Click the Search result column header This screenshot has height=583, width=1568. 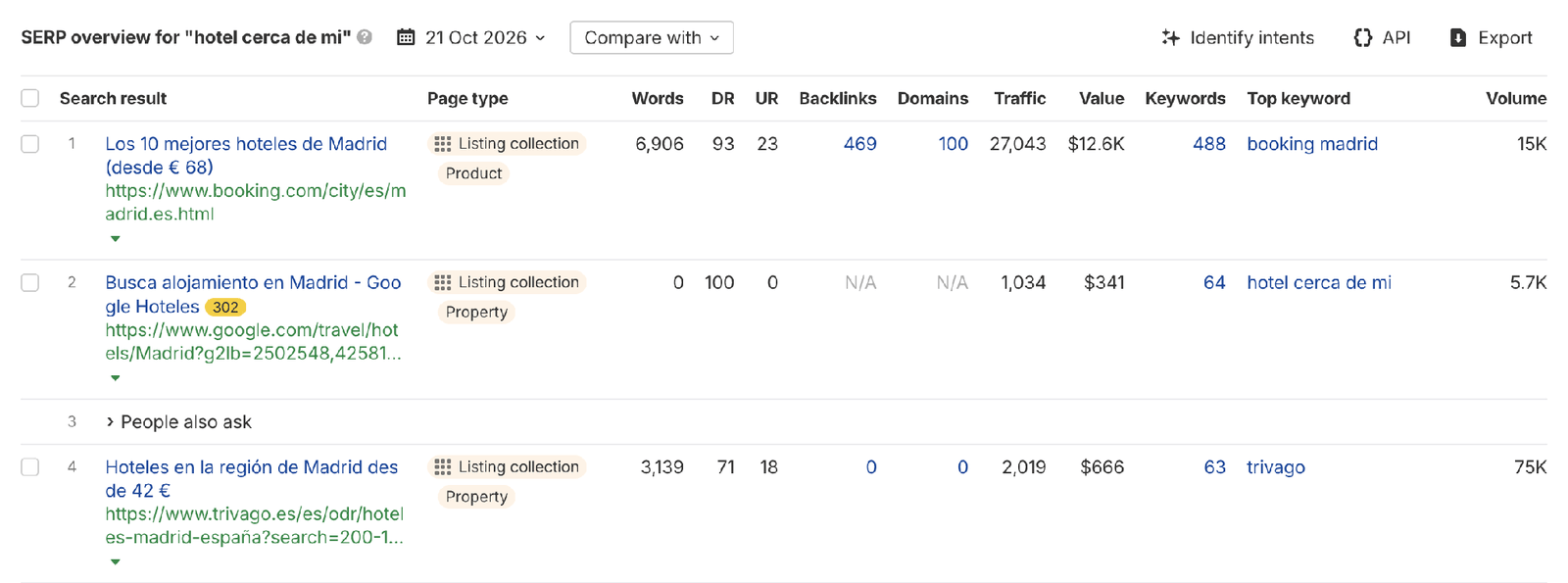click(113, 98)
